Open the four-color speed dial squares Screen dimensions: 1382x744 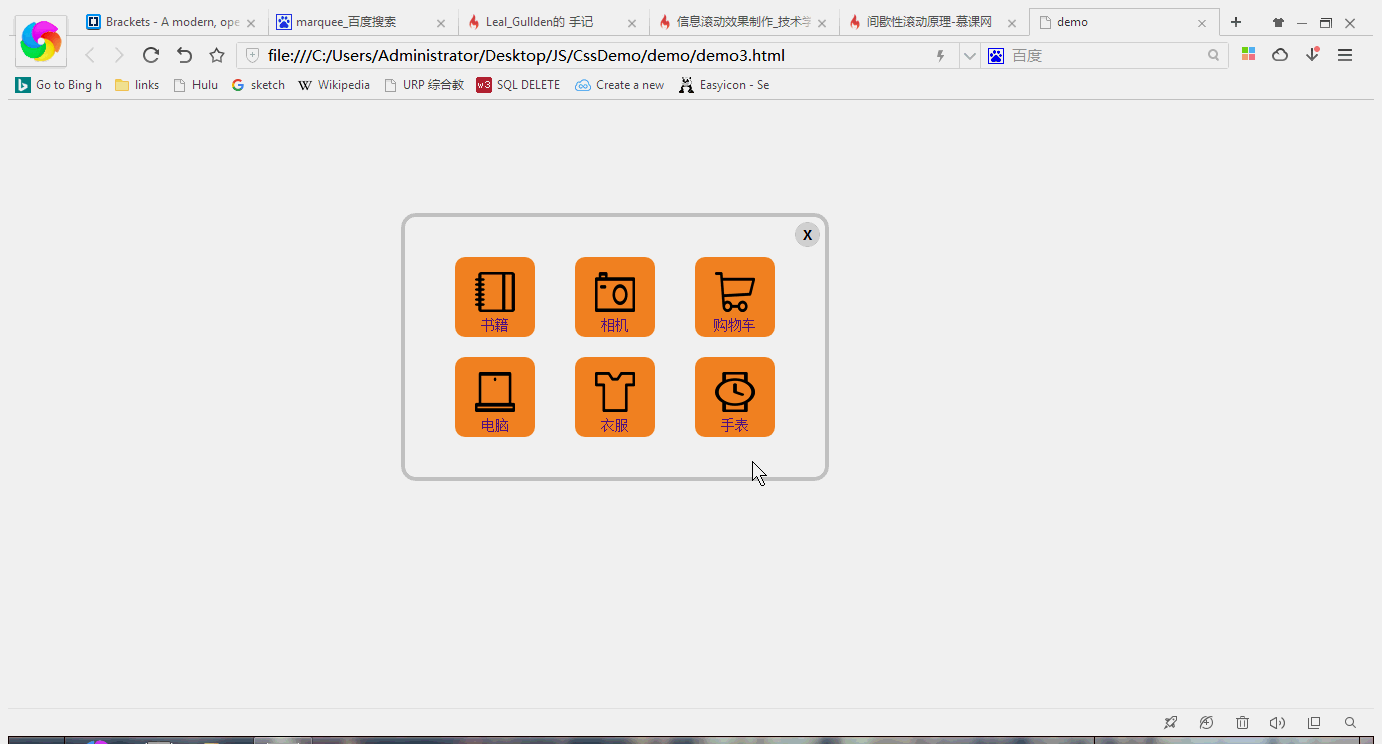[x=1248, y=54]
